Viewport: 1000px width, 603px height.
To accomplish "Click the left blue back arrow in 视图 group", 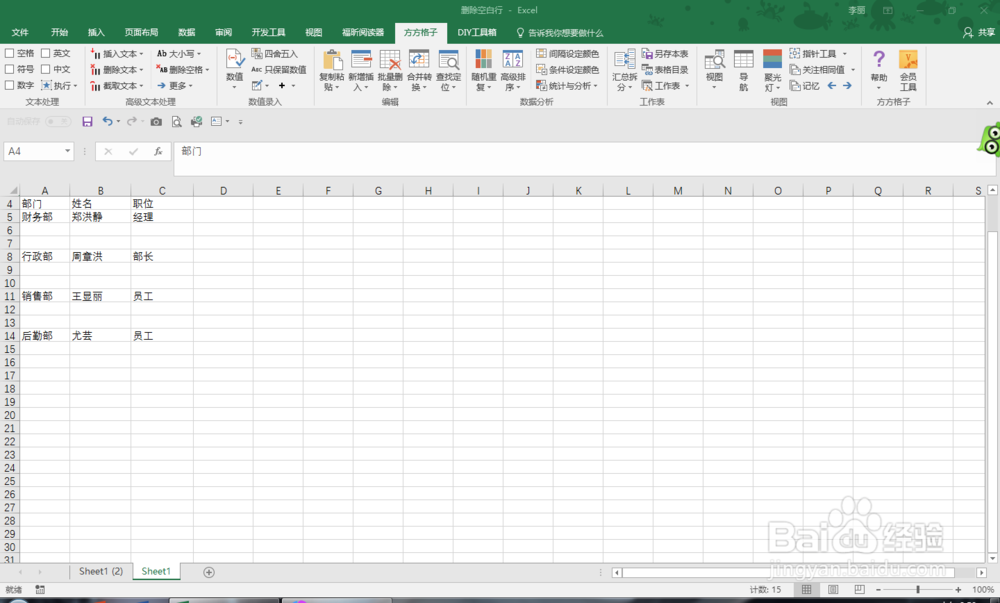I will [x=832, y=85].
